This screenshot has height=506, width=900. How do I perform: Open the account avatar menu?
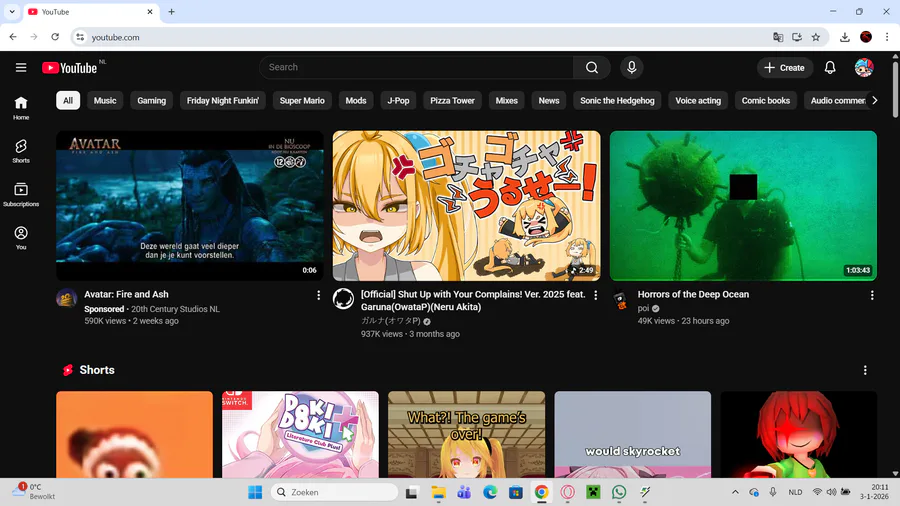point(864,68)
